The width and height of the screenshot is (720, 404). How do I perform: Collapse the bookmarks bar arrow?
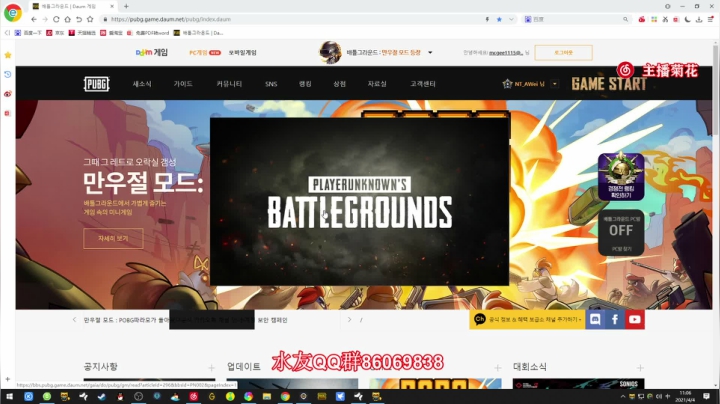pyautogui.click(x=7, y=33)
